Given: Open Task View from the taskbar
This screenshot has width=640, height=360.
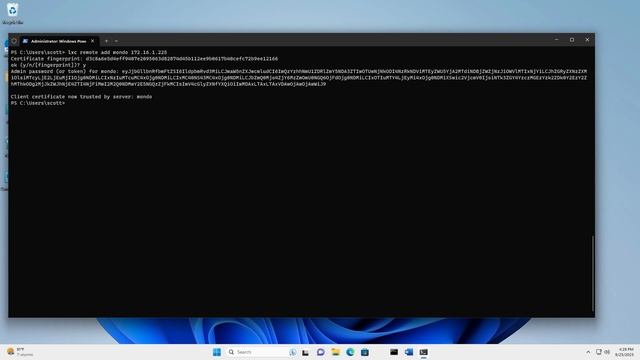Looking at the screenshot, I should point(305,352).
